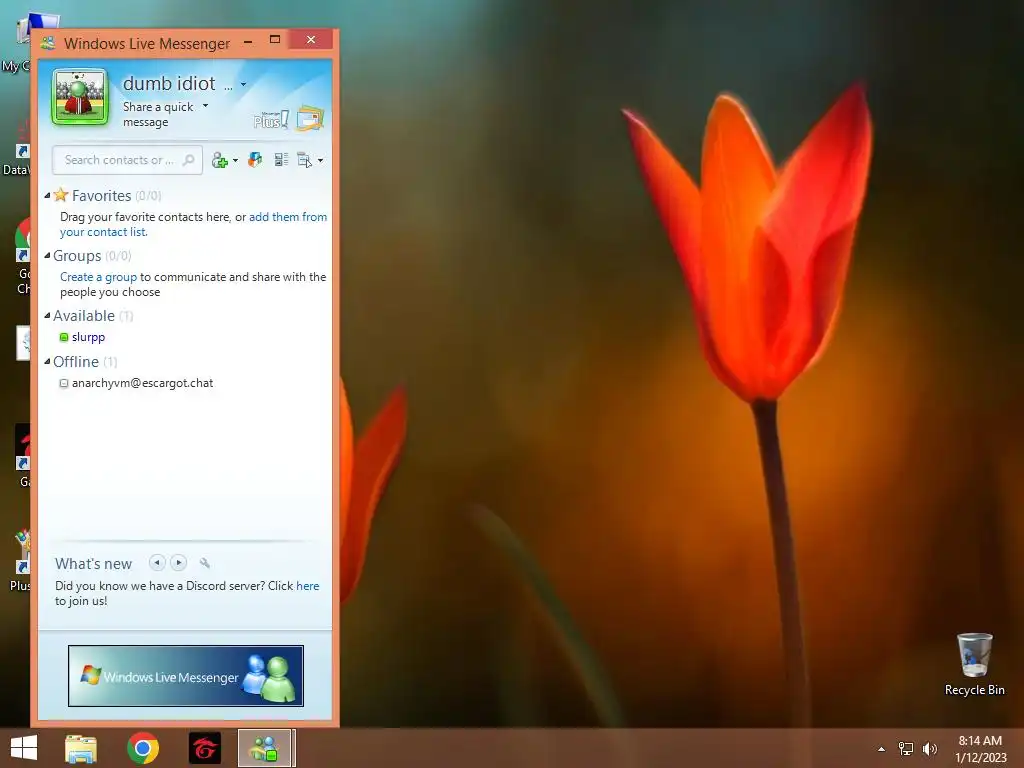Launch Google Chrome from the taskbar
1024x768 pixels.
(143, 748)
